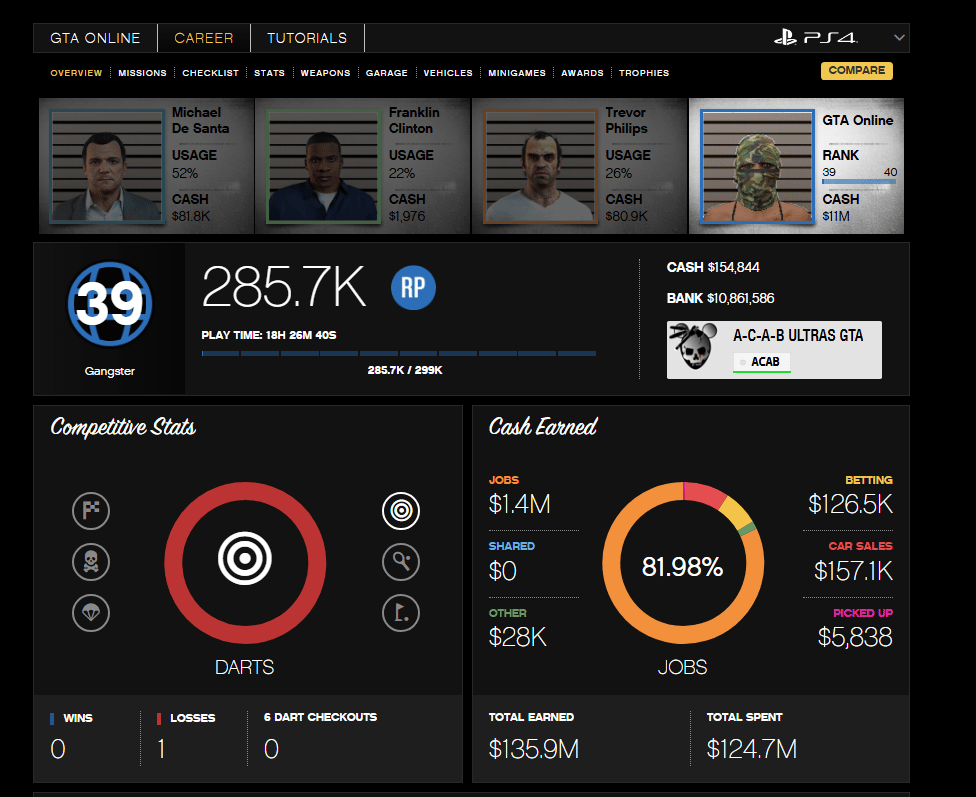
Task: Click the WINS 0 stat
Action: point(71,738)
